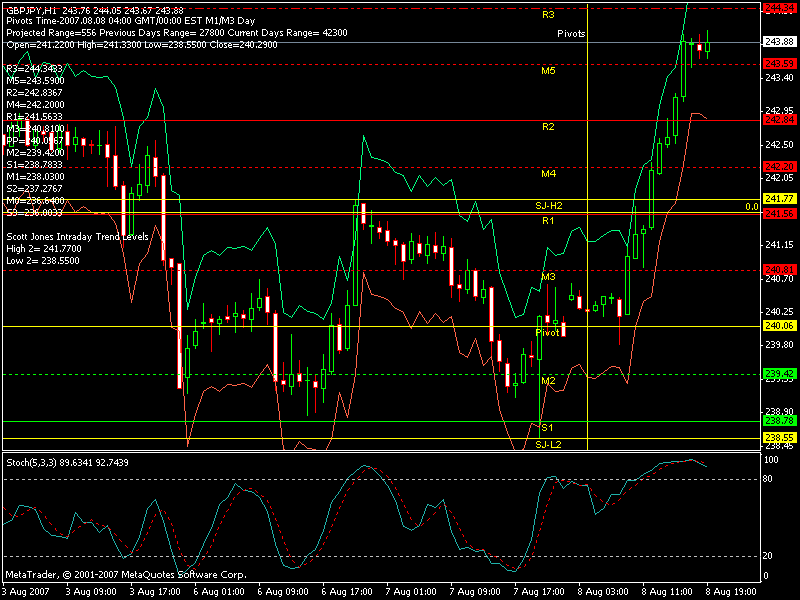The height and width of the screenshot is (600, 800).
Task: Click the green 239.42 price tag
Action: point(778,374)
